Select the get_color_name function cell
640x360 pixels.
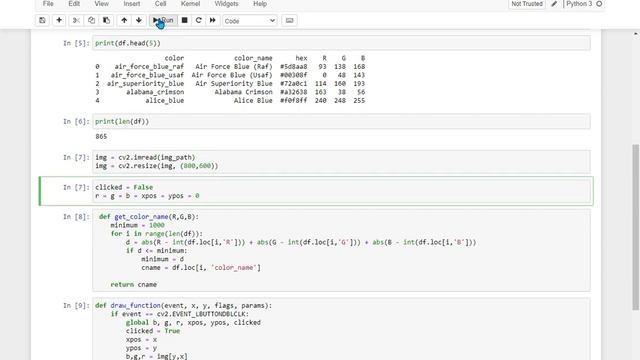[x=341, y=251]
